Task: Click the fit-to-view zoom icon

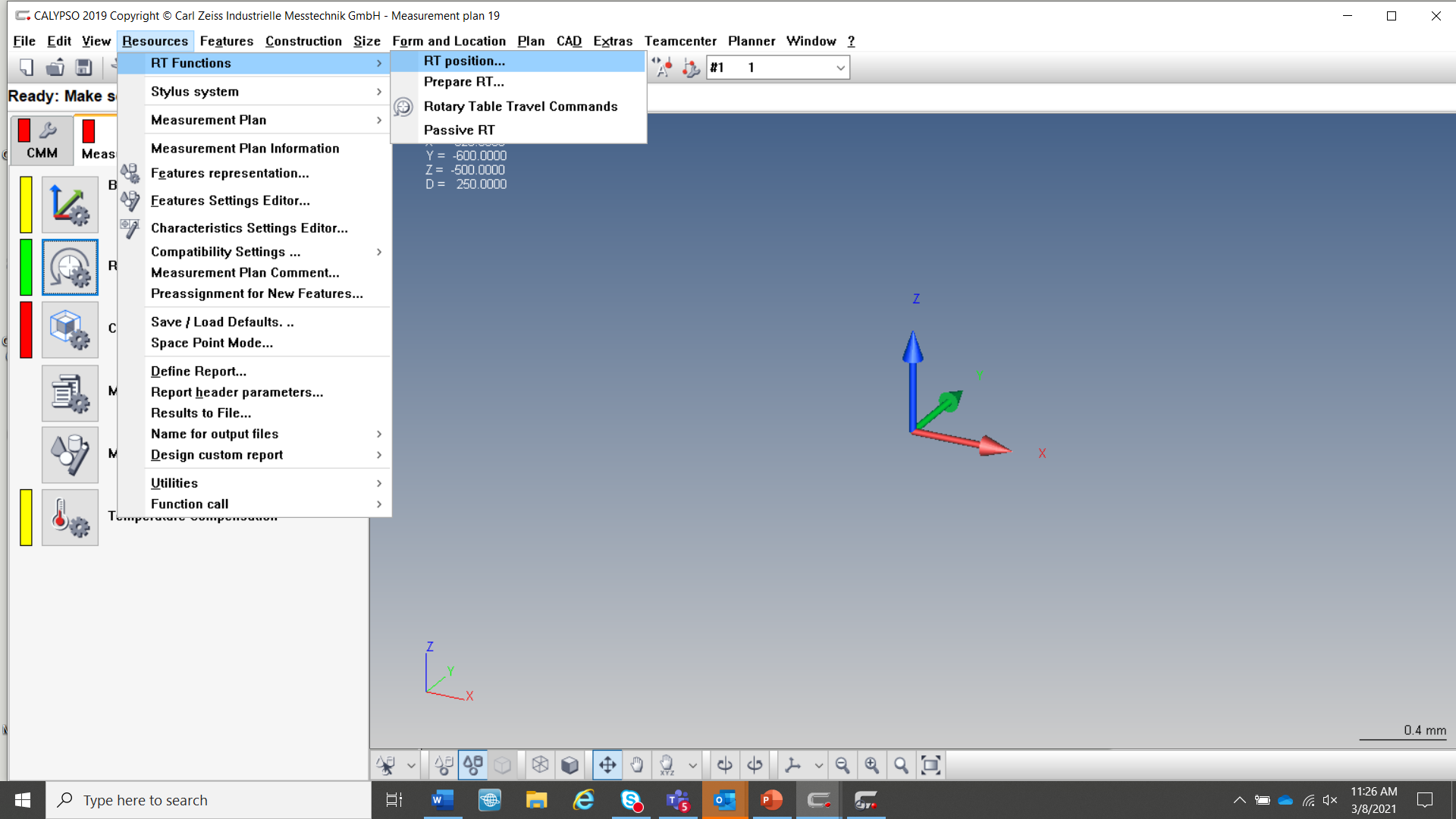Action: [931, 764]
